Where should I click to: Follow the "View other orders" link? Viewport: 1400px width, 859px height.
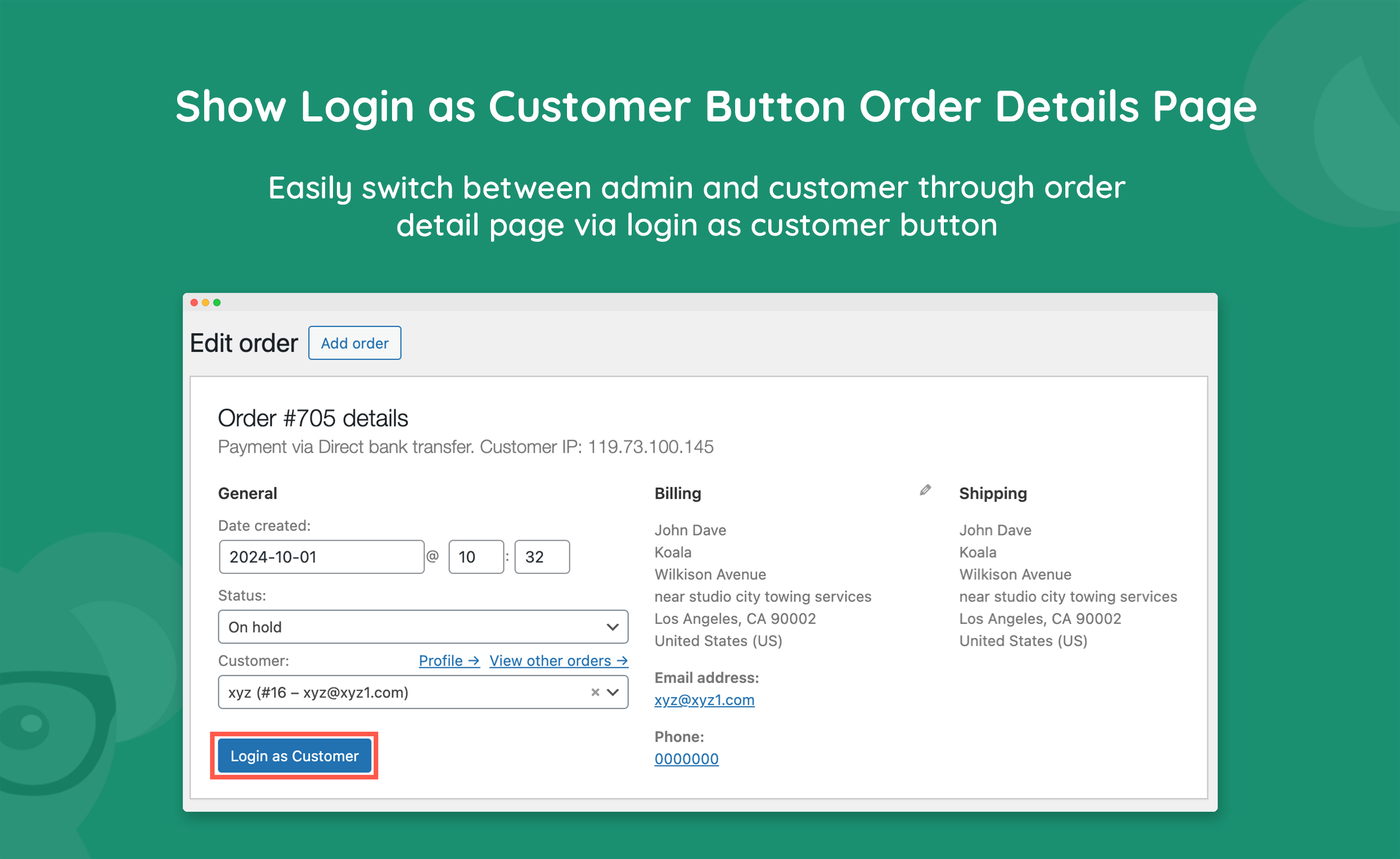[550, 661]
